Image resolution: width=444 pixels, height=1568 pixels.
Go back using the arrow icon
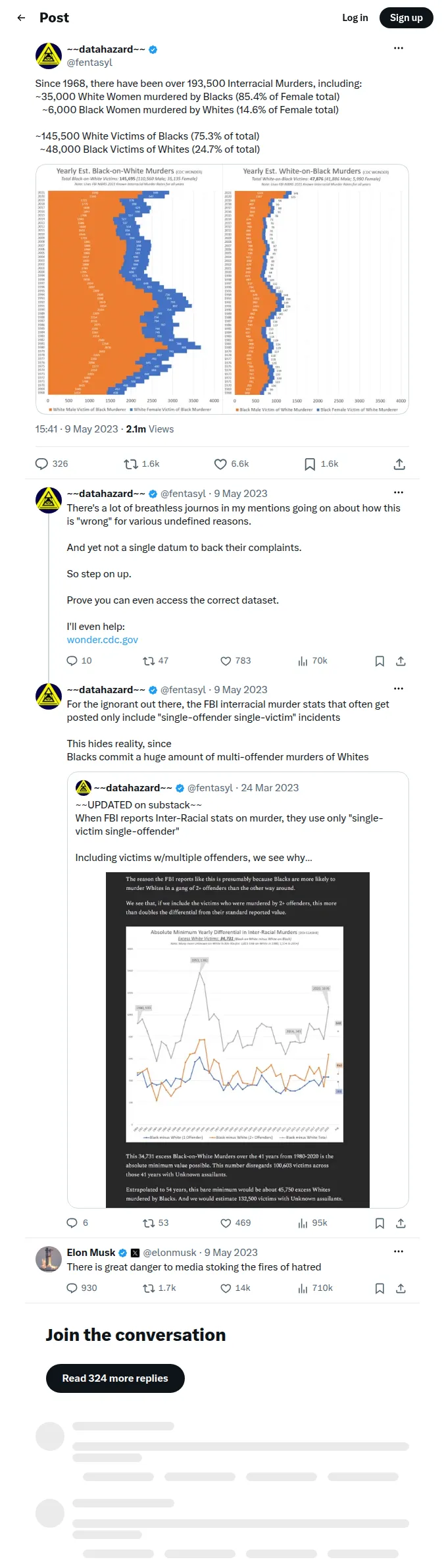21,18
